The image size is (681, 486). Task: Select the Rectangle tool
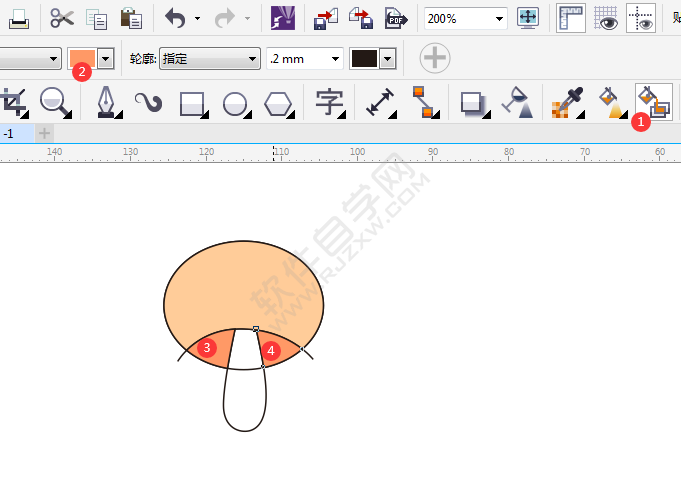(191, 102)
